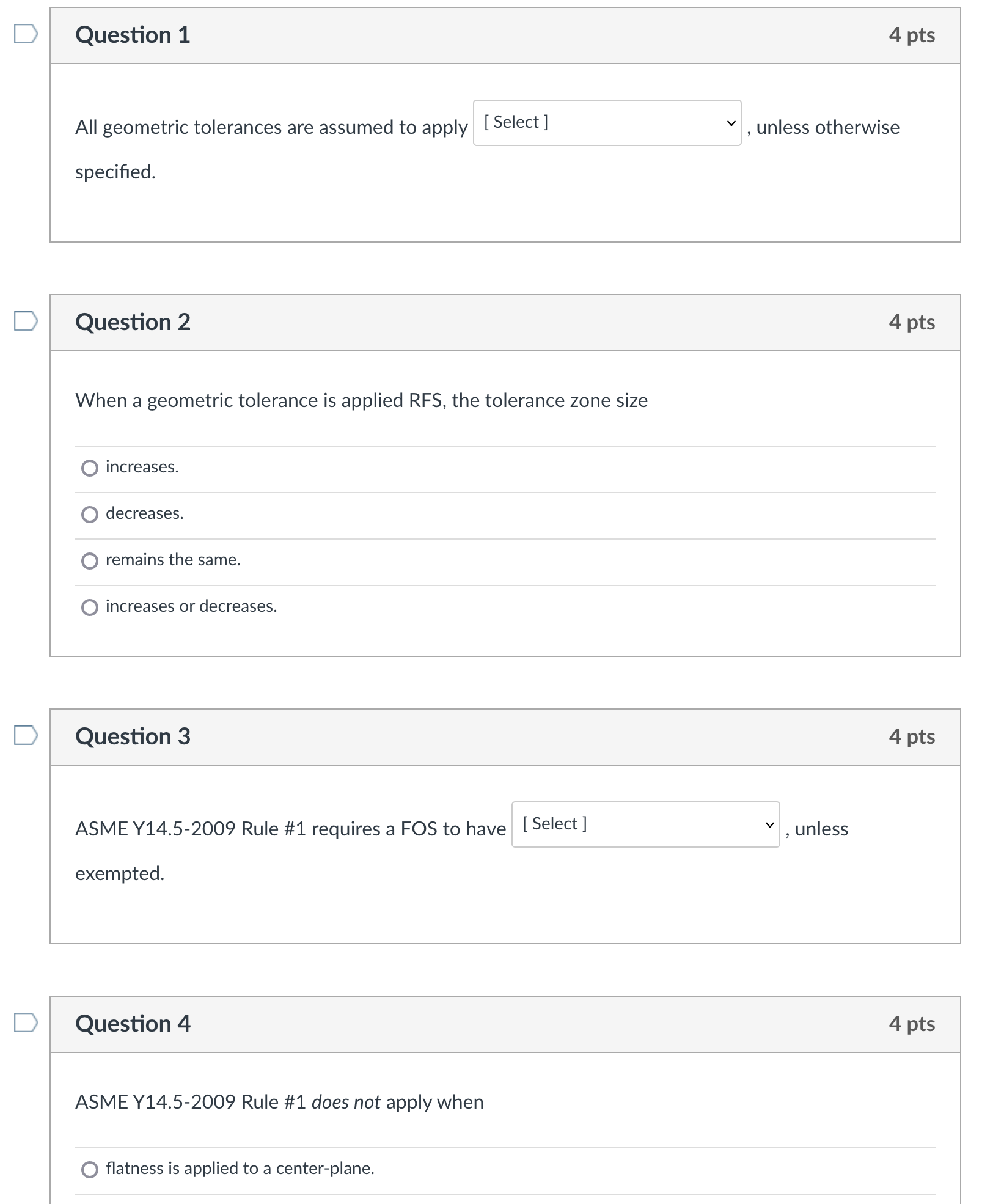1004x1204 pixels.
Task: Click Question 2's RFS tolerance prompt text
Action: click(361, 400)
